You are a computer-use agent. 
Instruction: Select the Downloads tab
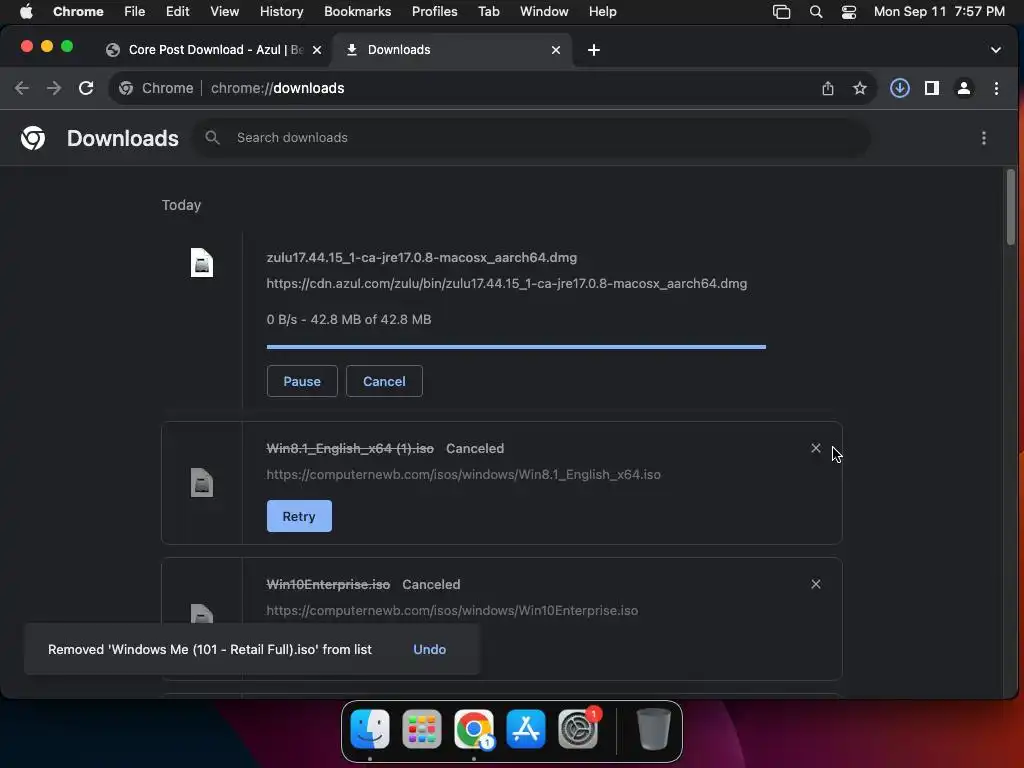451,50
